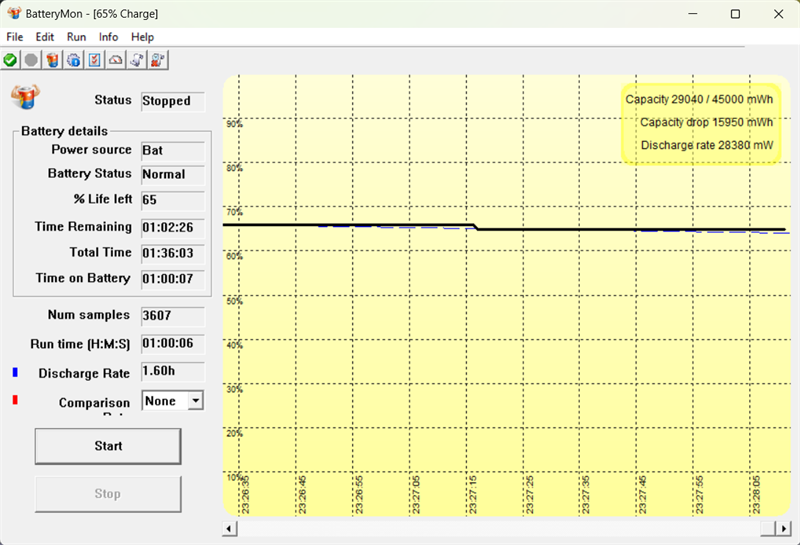This screenshot has width=800, height=545.
Task: Click the clear log toolbar icon with red X
Action: [x=158, y=60]
